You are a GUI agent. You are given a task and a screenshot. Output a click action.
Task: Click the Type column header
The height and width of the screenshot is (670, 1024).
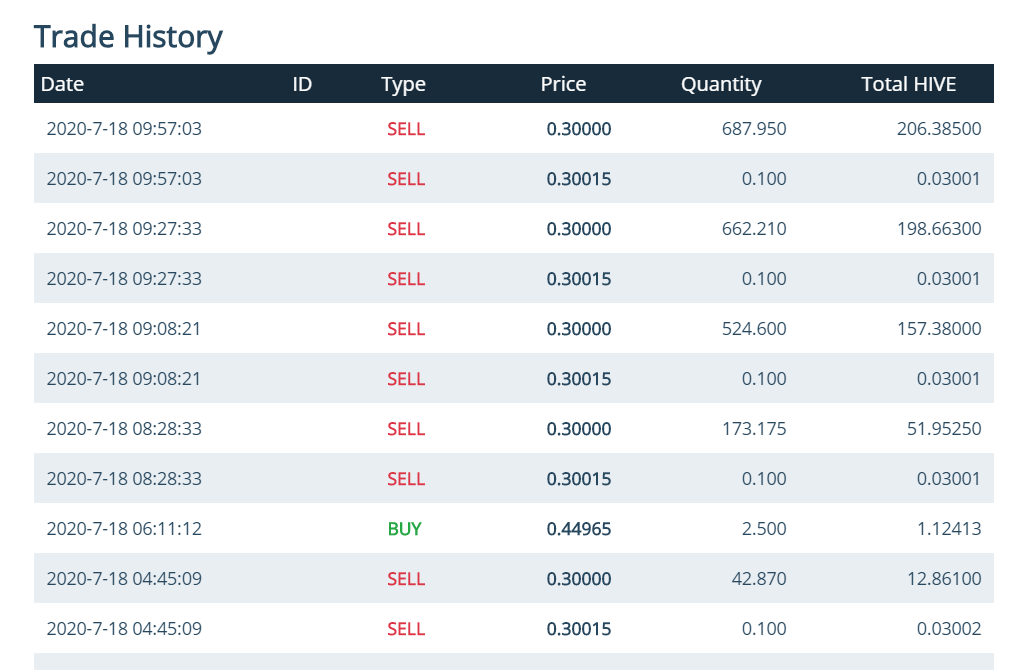[x=403, y=84]
